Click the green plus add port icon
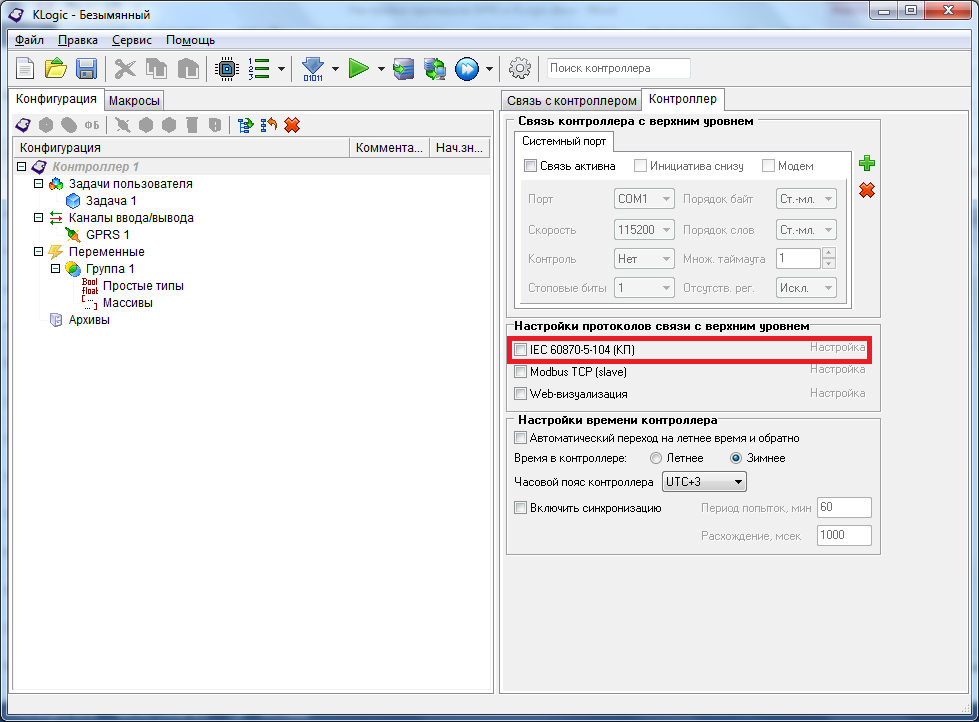The image size is (979, 722). pyautogui.click(x=867, y=163)
